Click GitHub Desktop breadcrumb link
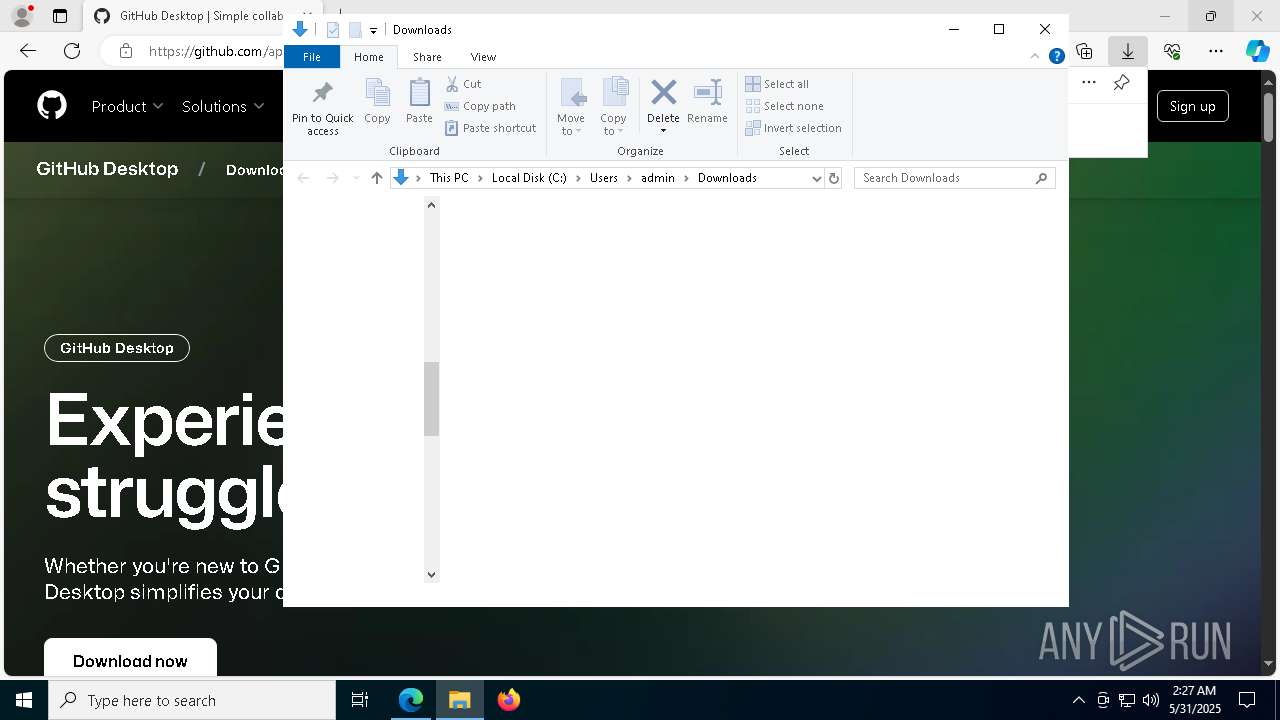The height and width of the screenshot is (720, 1280). coord(107,169)
